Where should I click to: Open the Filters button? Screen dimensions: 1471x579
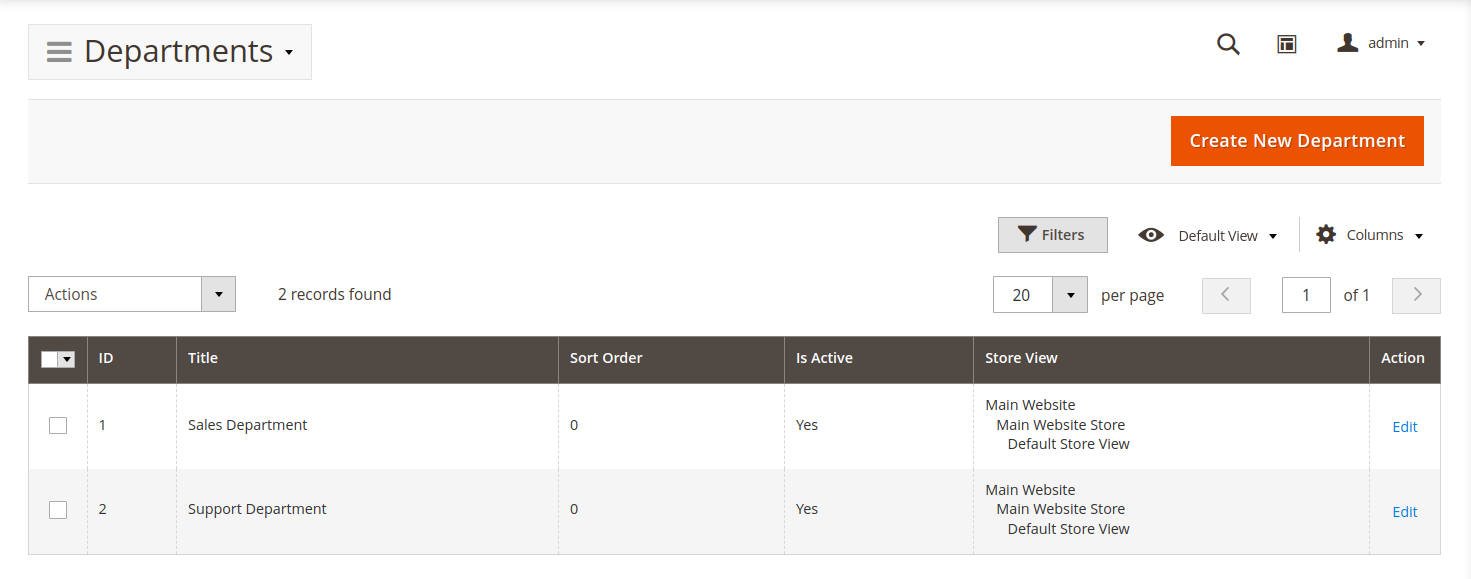click(1052, 235)
